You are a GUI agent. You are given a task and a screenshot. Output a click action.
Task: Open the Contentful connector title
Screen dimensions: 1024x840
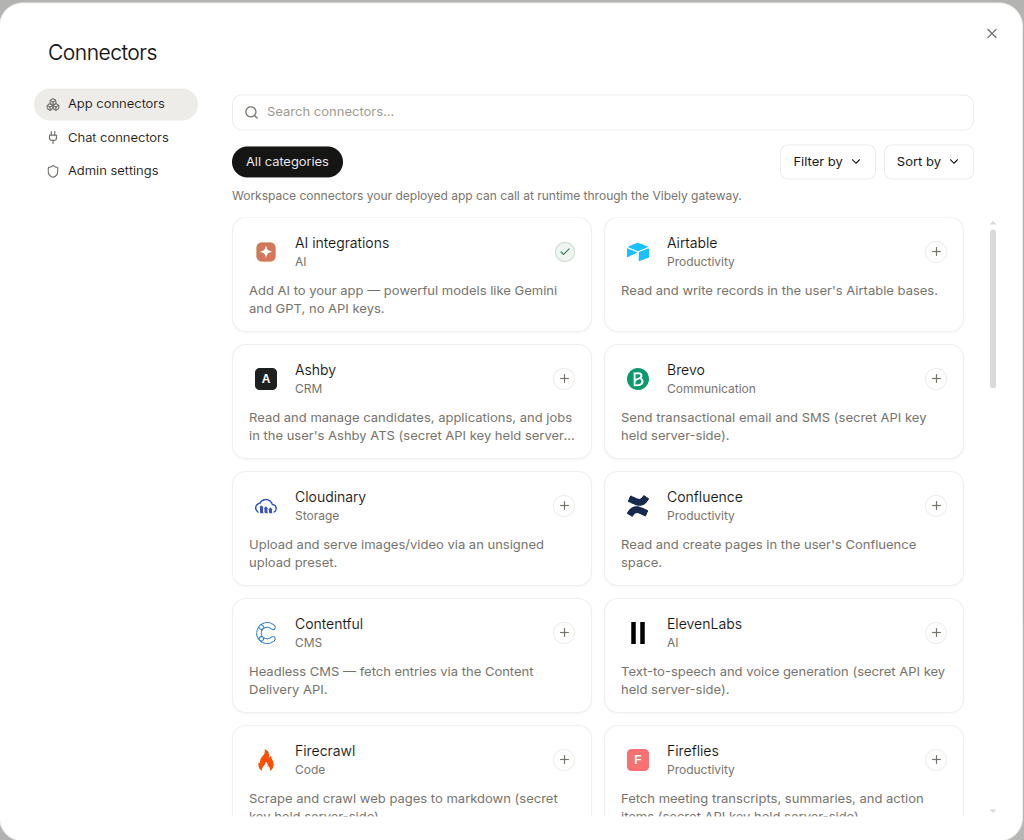[x=328, y=624]
